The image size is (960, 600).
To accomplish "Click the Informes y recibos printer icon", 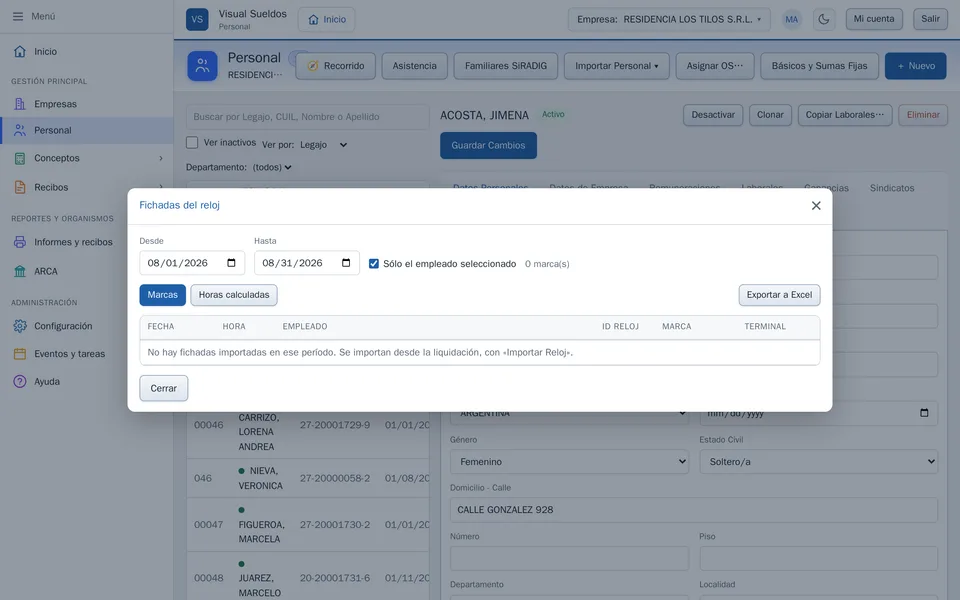I will point(20,242).
